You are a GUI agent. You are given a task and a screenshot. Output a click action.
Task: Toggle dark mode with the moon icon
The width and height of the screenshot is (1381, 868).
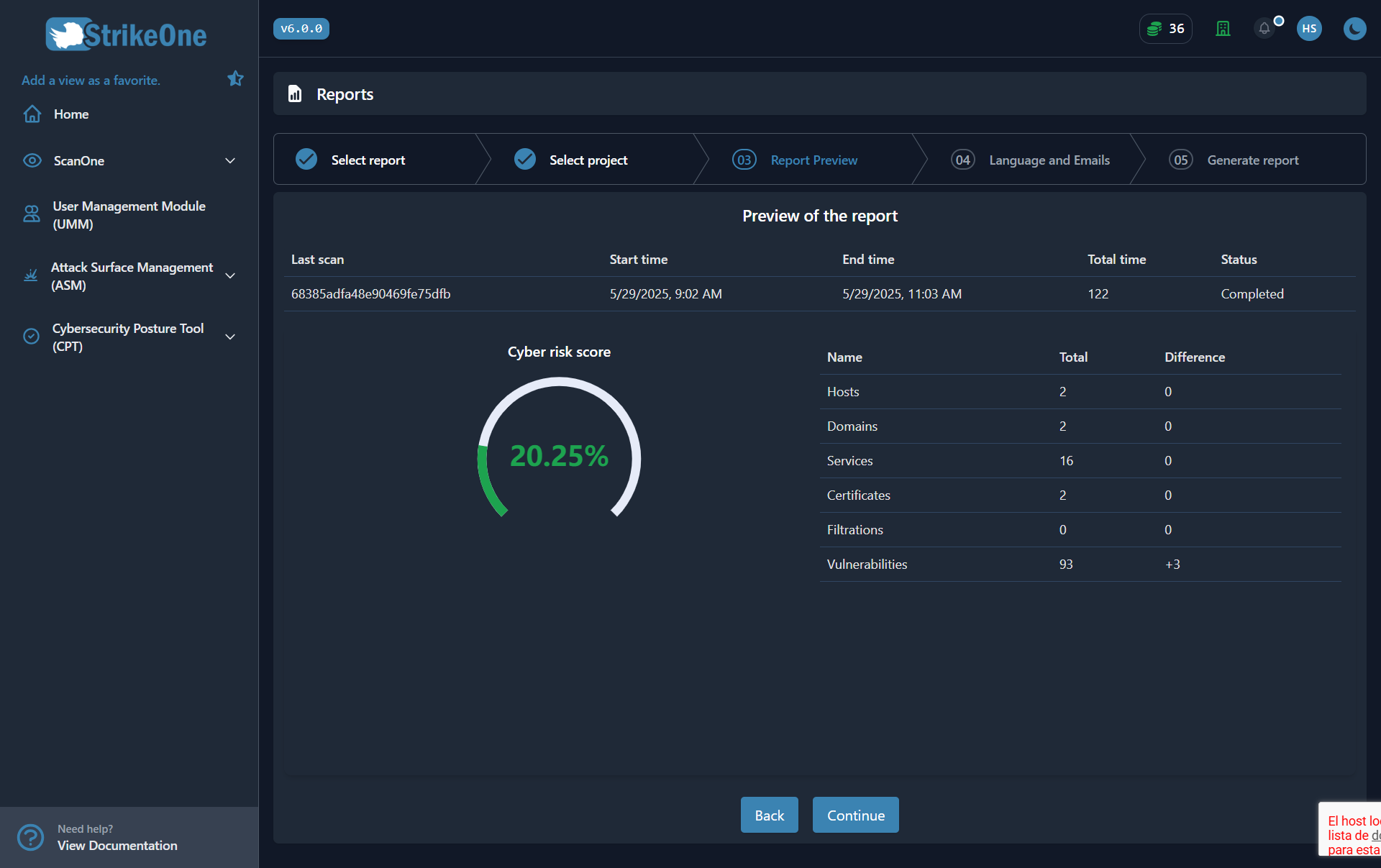(x=1355, y=29)
